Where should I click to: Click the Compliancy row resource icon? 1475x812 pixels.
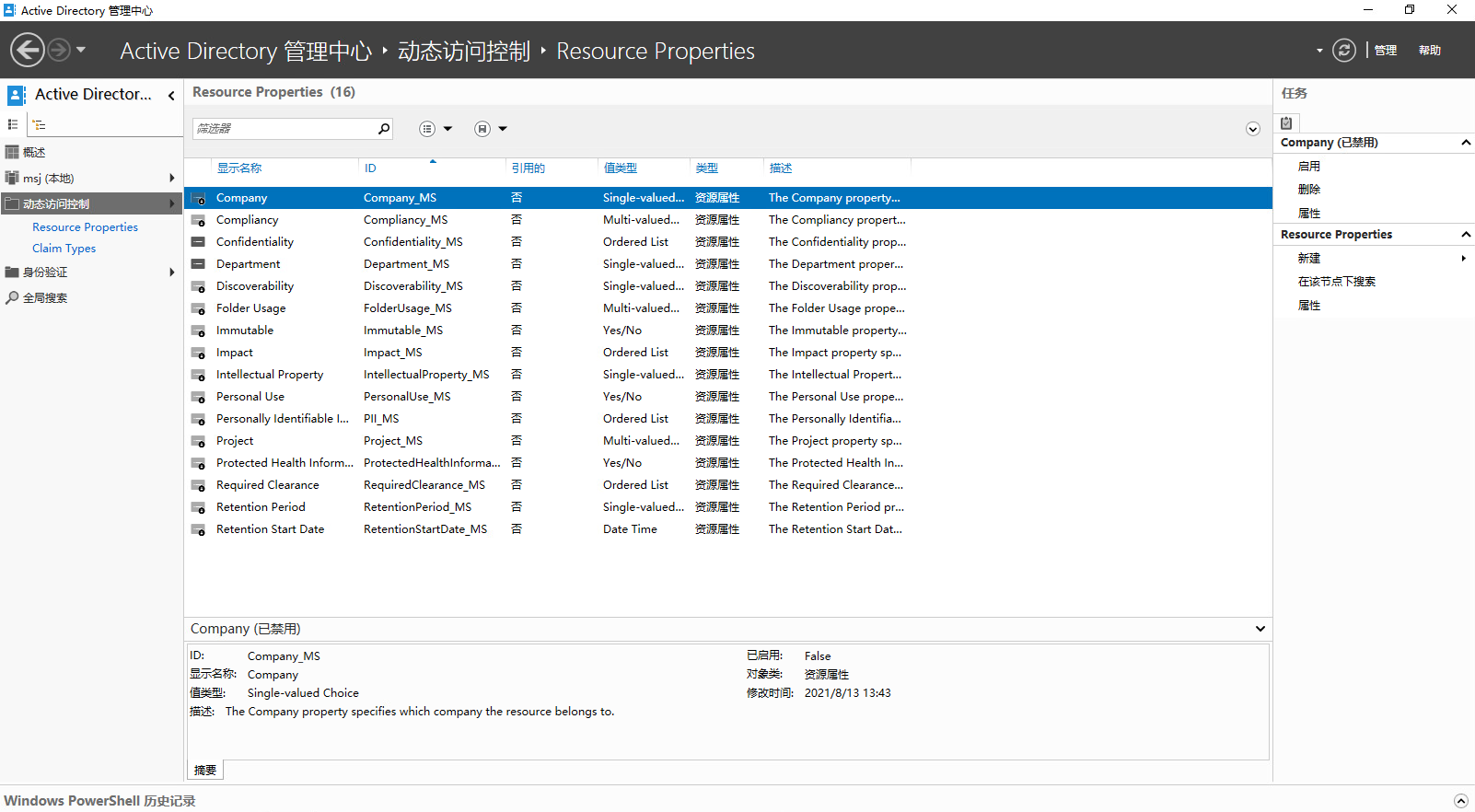(198, 220)
